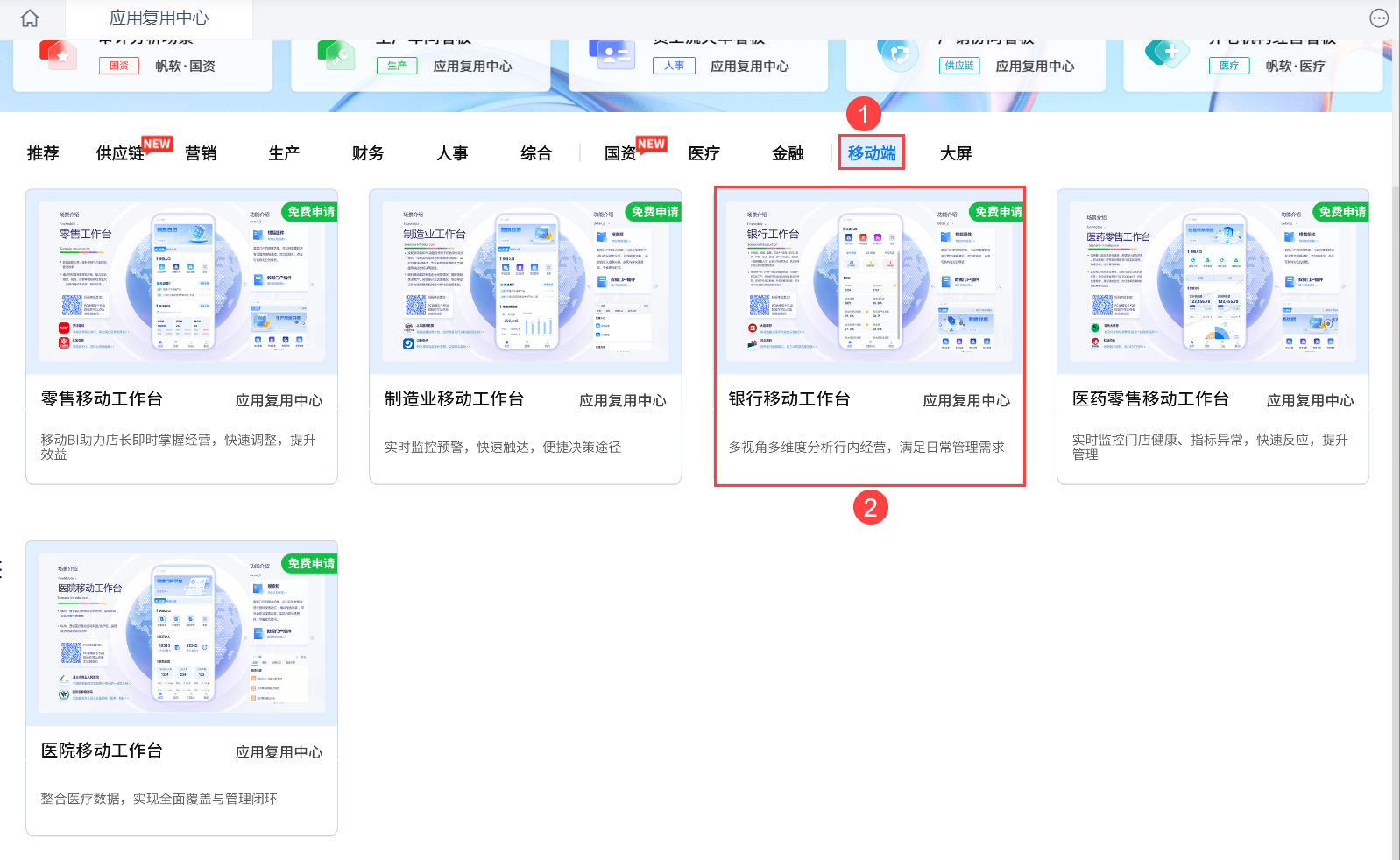Click 免费申请 on 零售移动工作台 card
Image resolution: width=1400 pixels, height=860 pixels.
point(310,212)
